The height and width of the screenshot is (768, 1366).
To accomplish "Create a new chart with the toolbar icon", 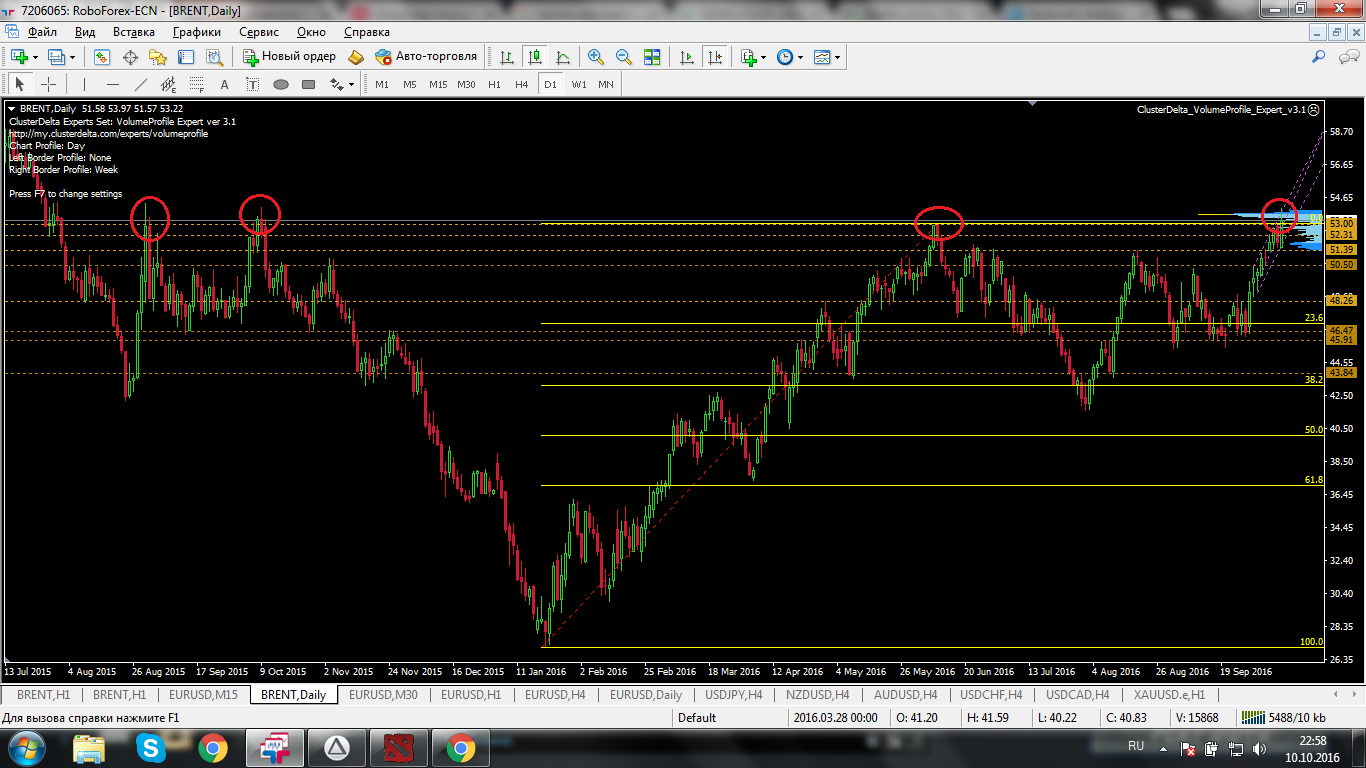I will click(x=19, y=57).
